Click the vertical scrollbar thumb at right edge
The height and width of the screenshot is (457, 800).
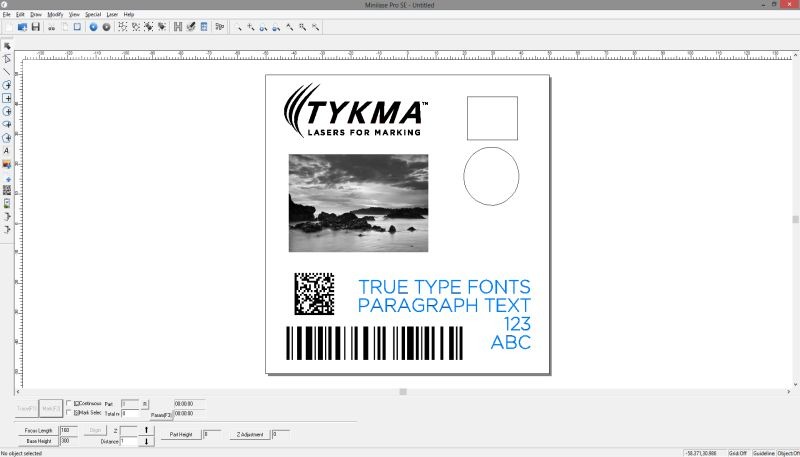(795, 219)
